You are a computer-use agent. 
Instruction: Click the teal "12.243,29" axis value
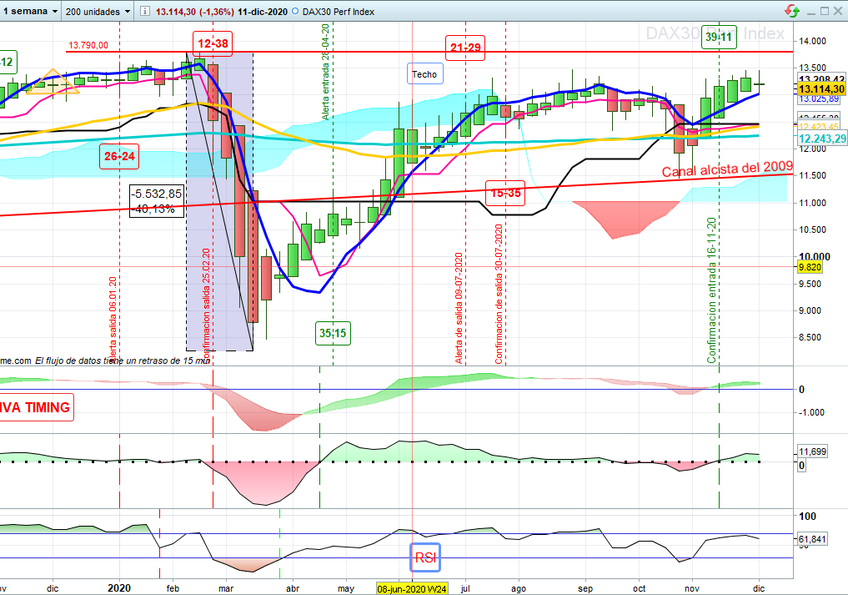click(x=822, y=139)
